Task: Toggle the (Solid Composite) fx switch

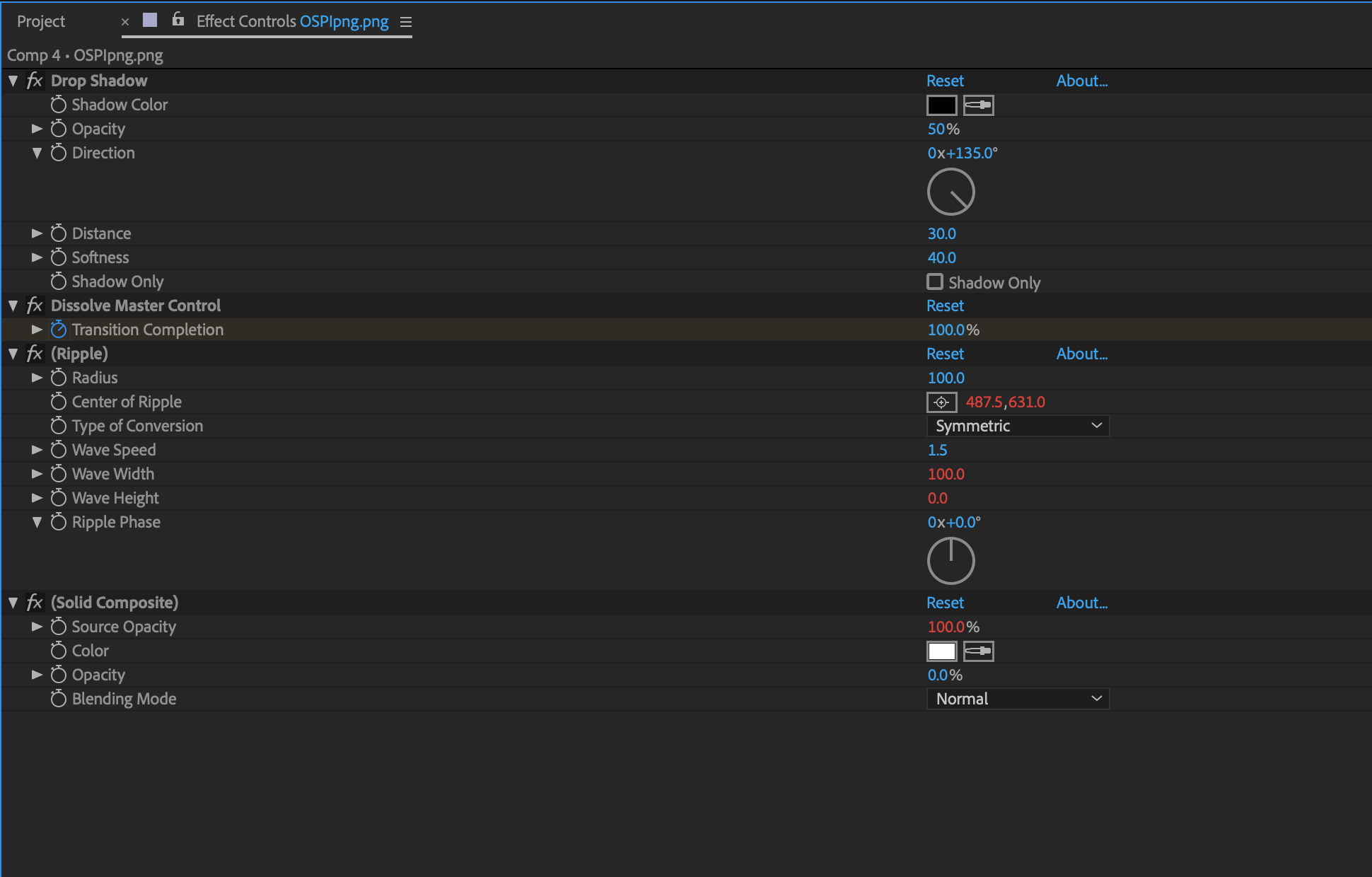Action: [35, 603]
